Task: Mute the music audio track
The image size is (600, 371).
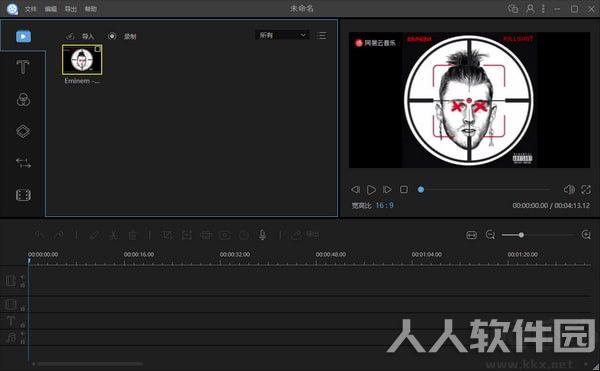Action: pos(22,334)
